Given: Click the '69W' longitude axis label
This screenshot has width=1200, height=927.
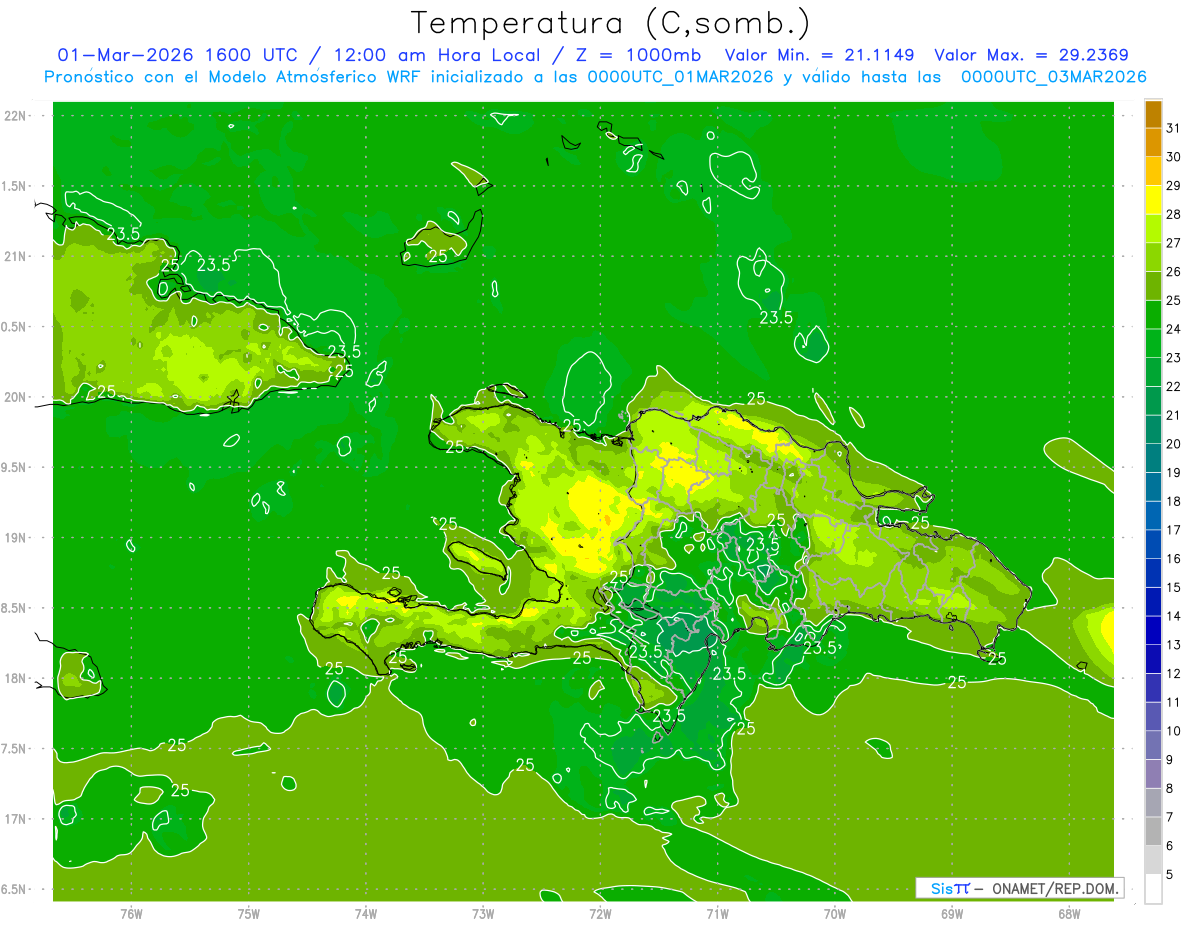Looking at the screenshot, I should 952,914.
